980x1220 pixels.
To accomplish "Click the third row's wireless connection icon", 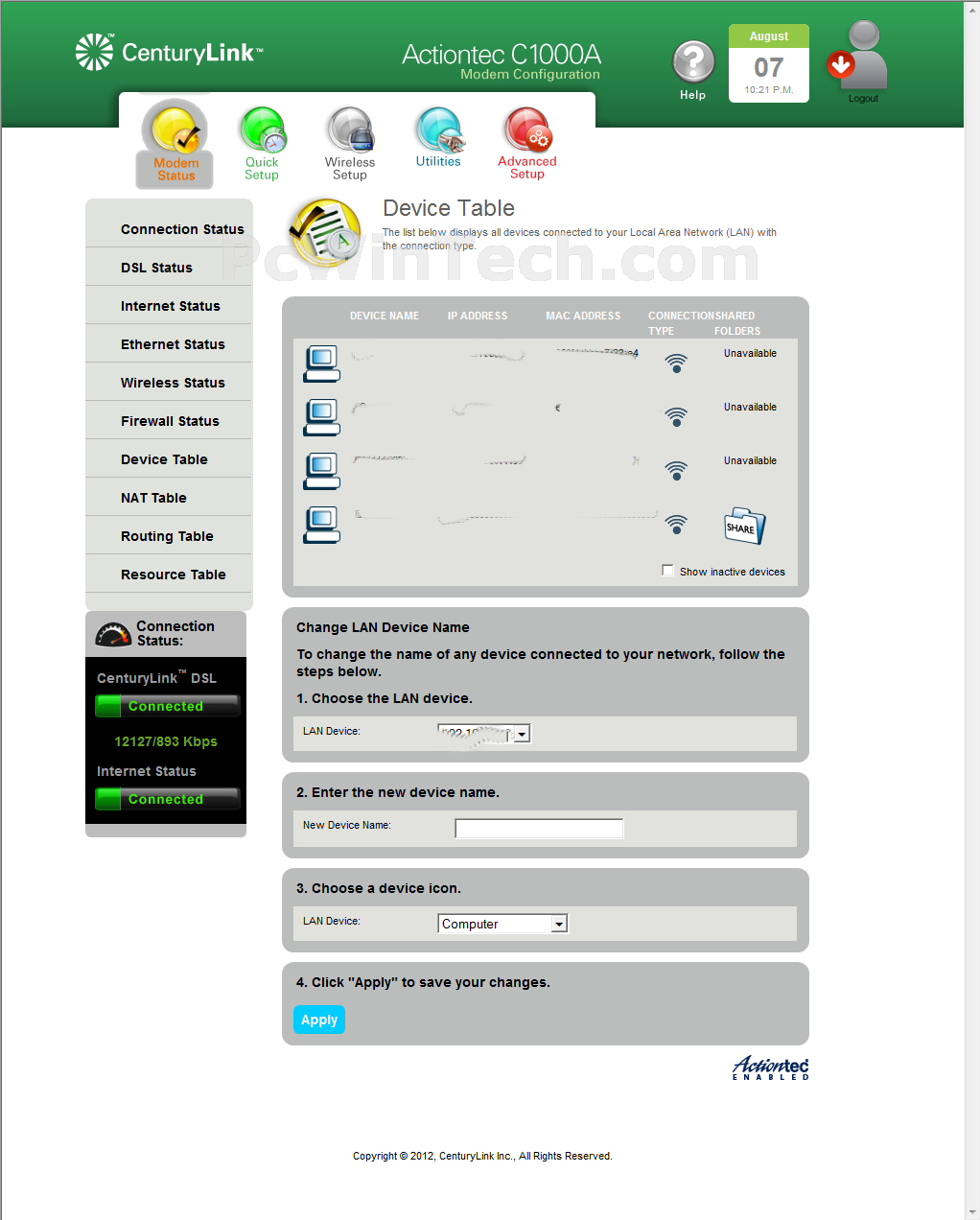I will 677,471.
